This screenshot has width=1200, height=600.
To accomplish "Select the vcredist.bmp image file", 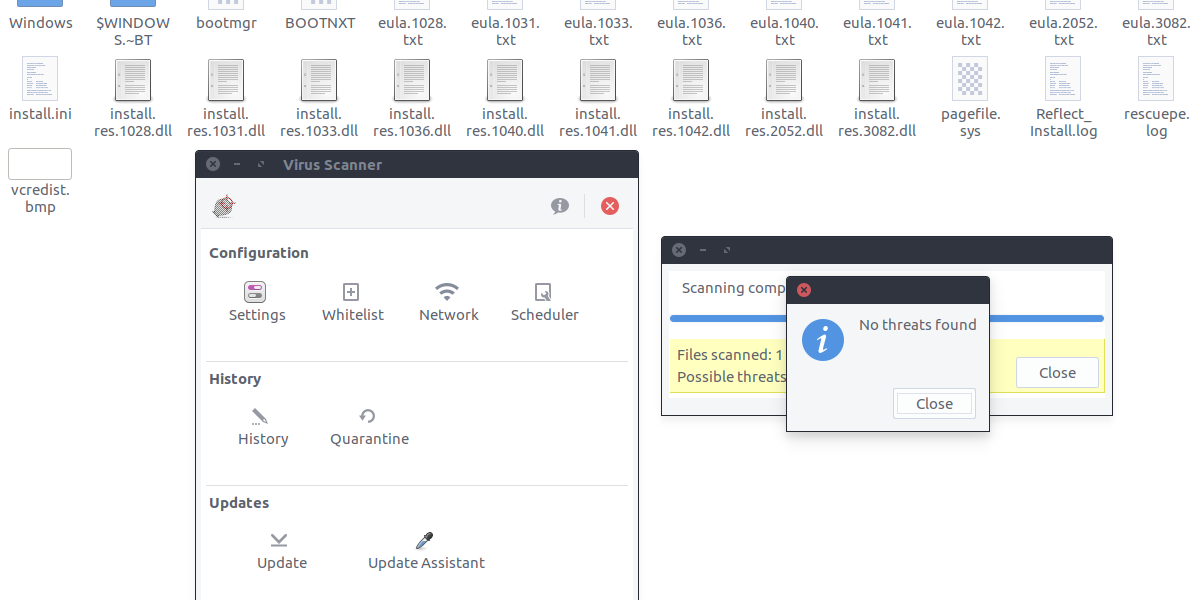I will point(40,182).
